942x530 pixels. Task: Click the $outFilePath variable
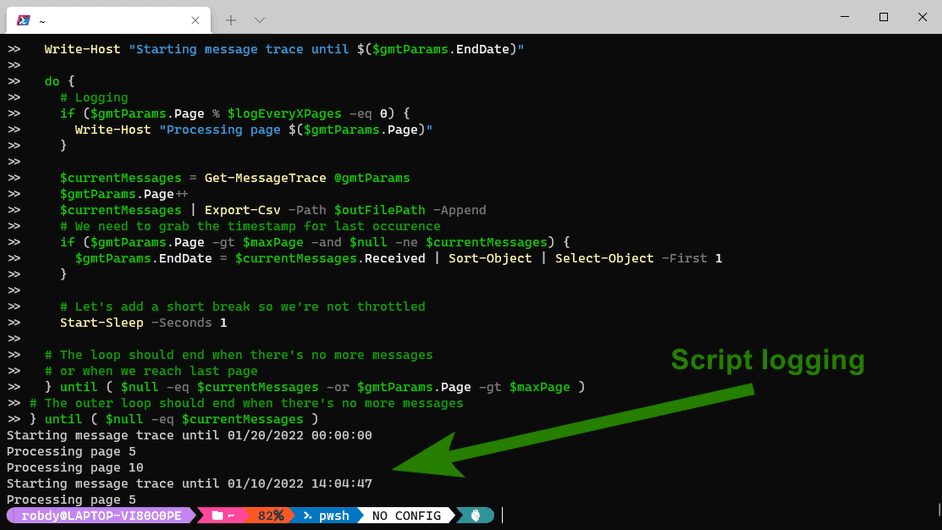(380, 210)
